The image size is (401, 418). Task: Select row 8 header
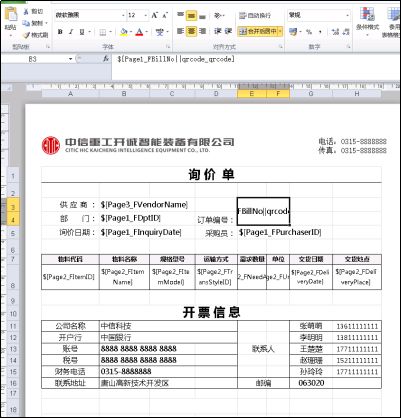pos(13,277)
